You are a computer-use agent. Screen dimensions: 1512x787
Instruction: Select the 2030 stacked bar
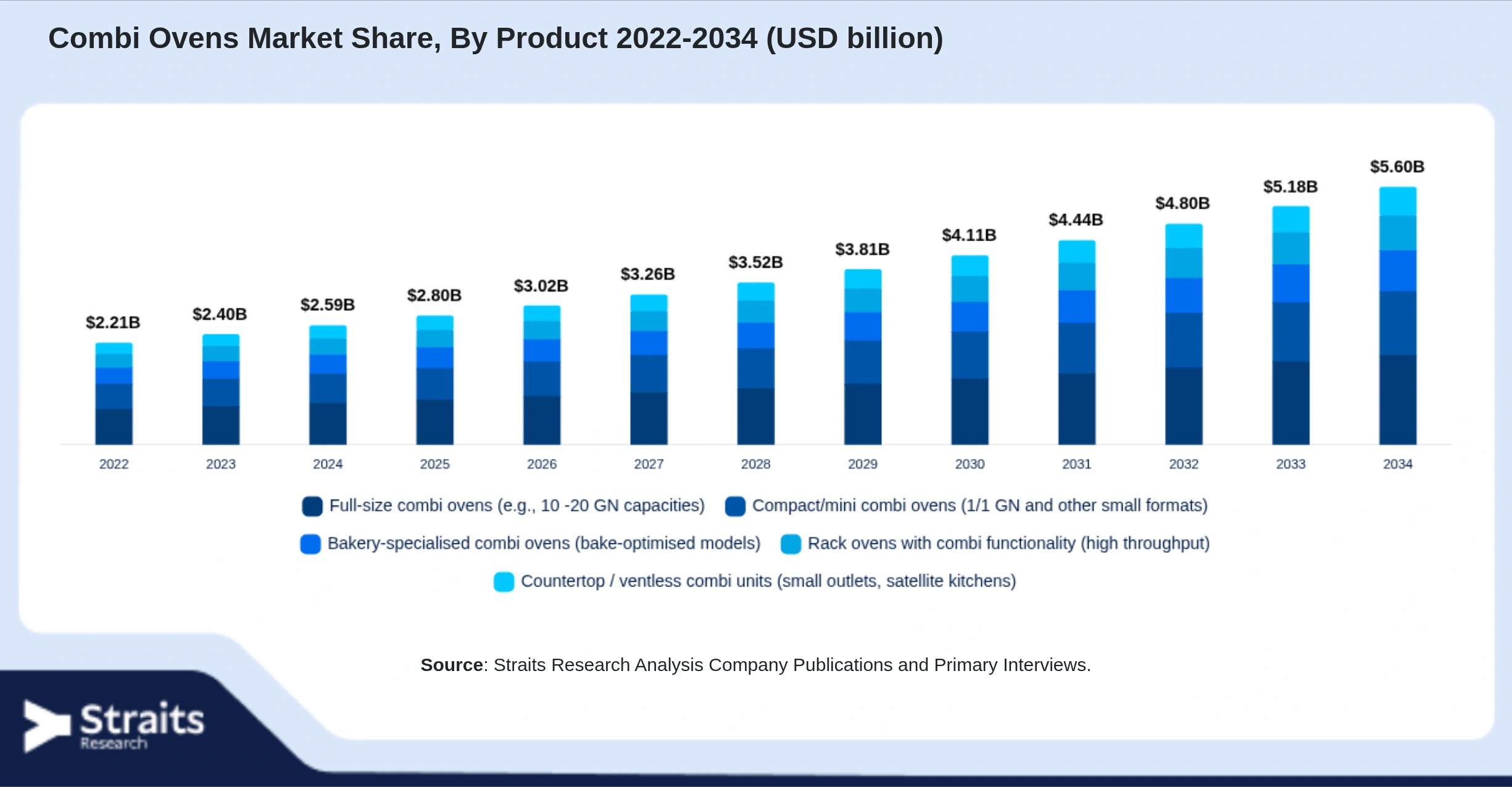[x=970, y=350]
